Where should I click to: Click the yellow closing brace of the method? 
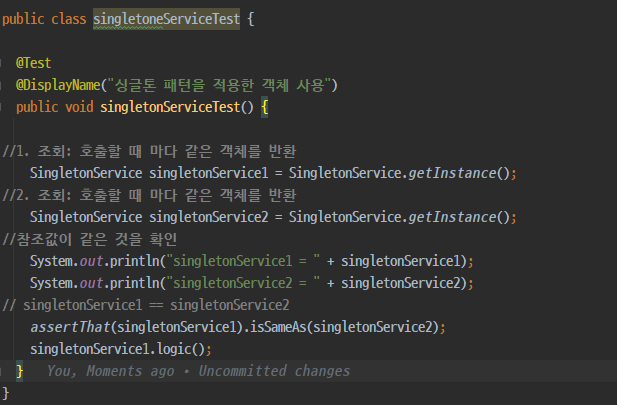pyautogui.click(x=19, y=371)
